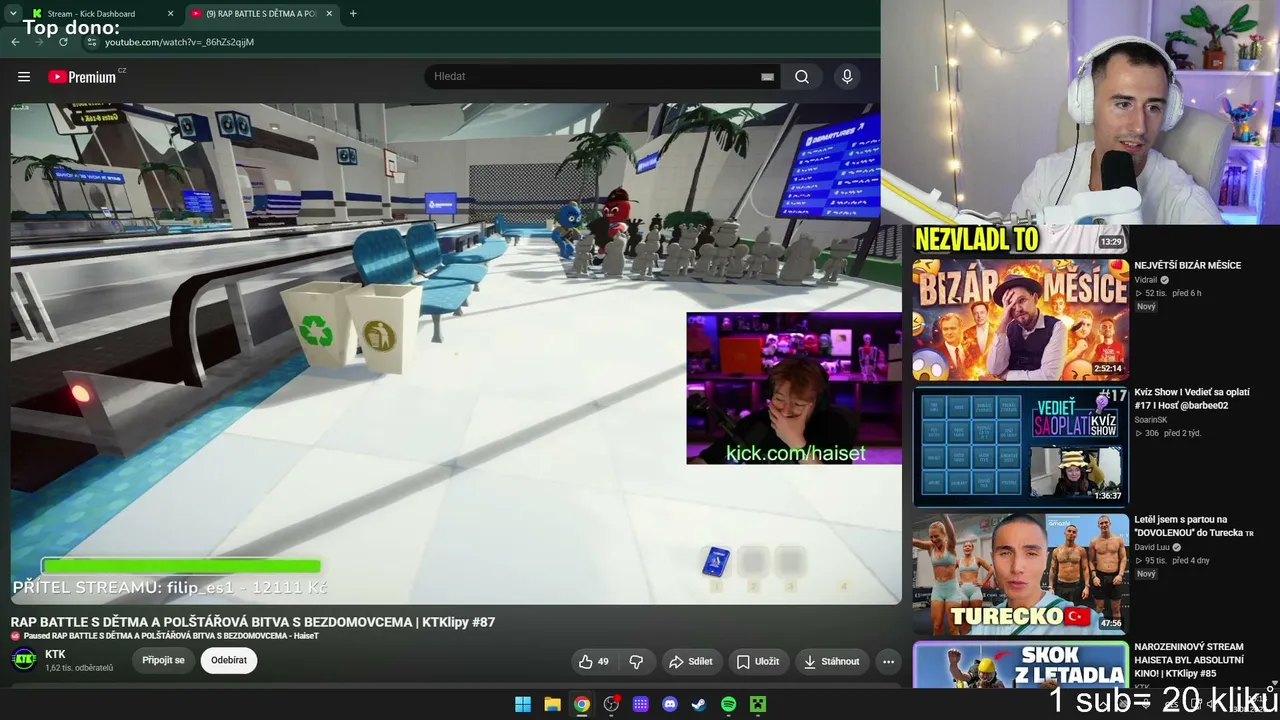Image resolution: width=1280 pixels, height=720 pixels.
Task: Open the David Luu channel name
Action: (x=1151, y=547)
